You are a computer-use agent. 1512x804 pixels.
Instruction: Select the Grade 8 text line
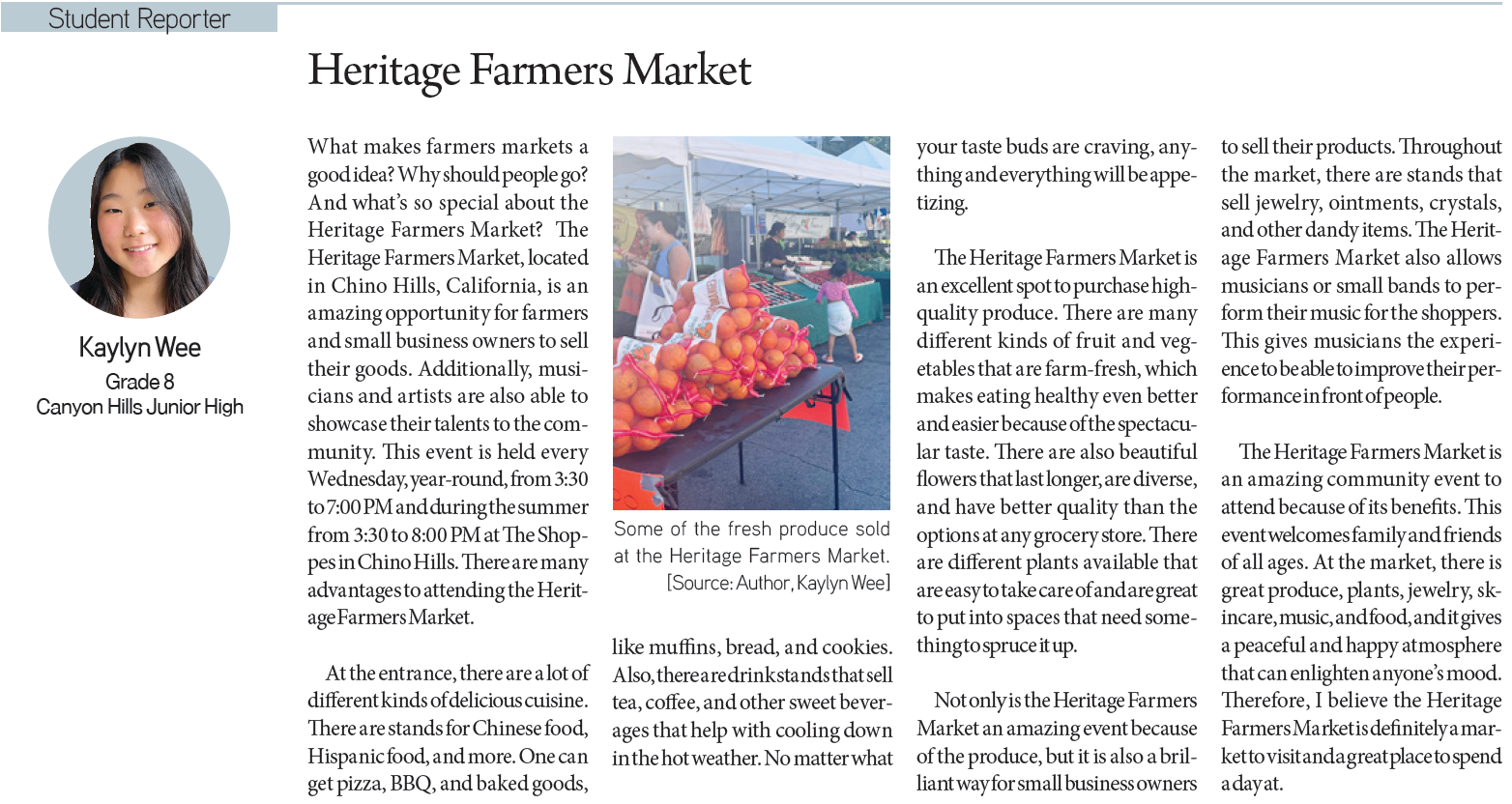(139, 382)
